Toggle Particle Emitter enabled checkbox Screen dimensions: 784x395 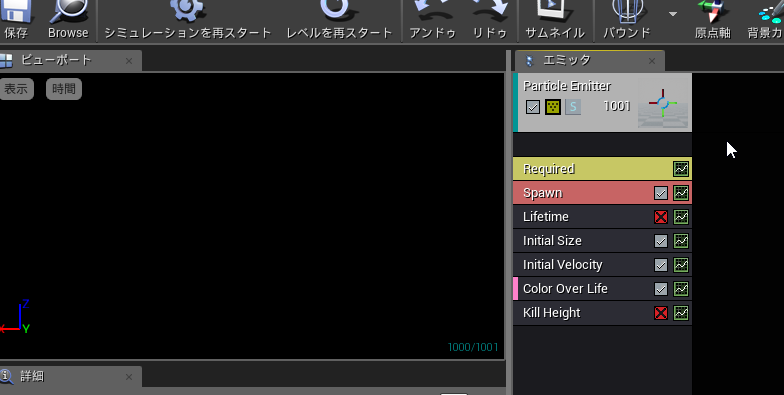[x=532, y=107]
